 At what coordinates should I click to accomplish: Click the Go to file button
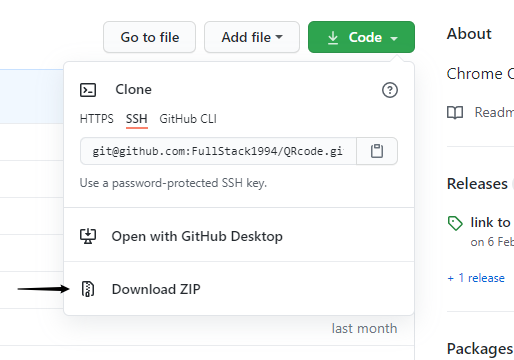(149, 37)
